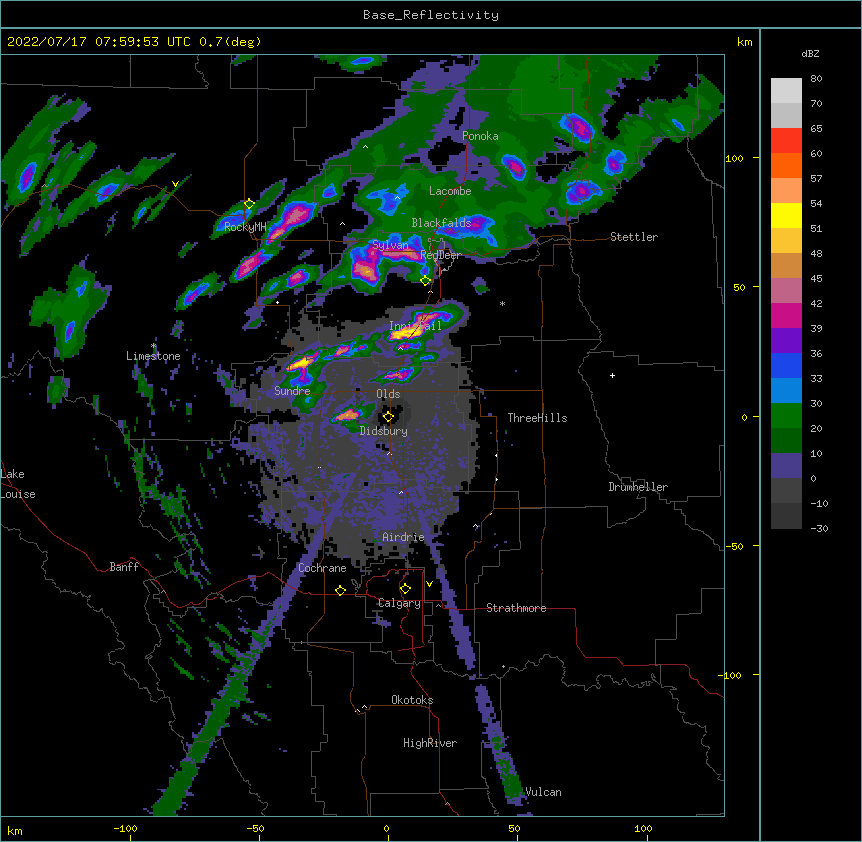Click the Lake Louise label at left edge
Viewport: 862px width, 842px height.
[18, 484]
